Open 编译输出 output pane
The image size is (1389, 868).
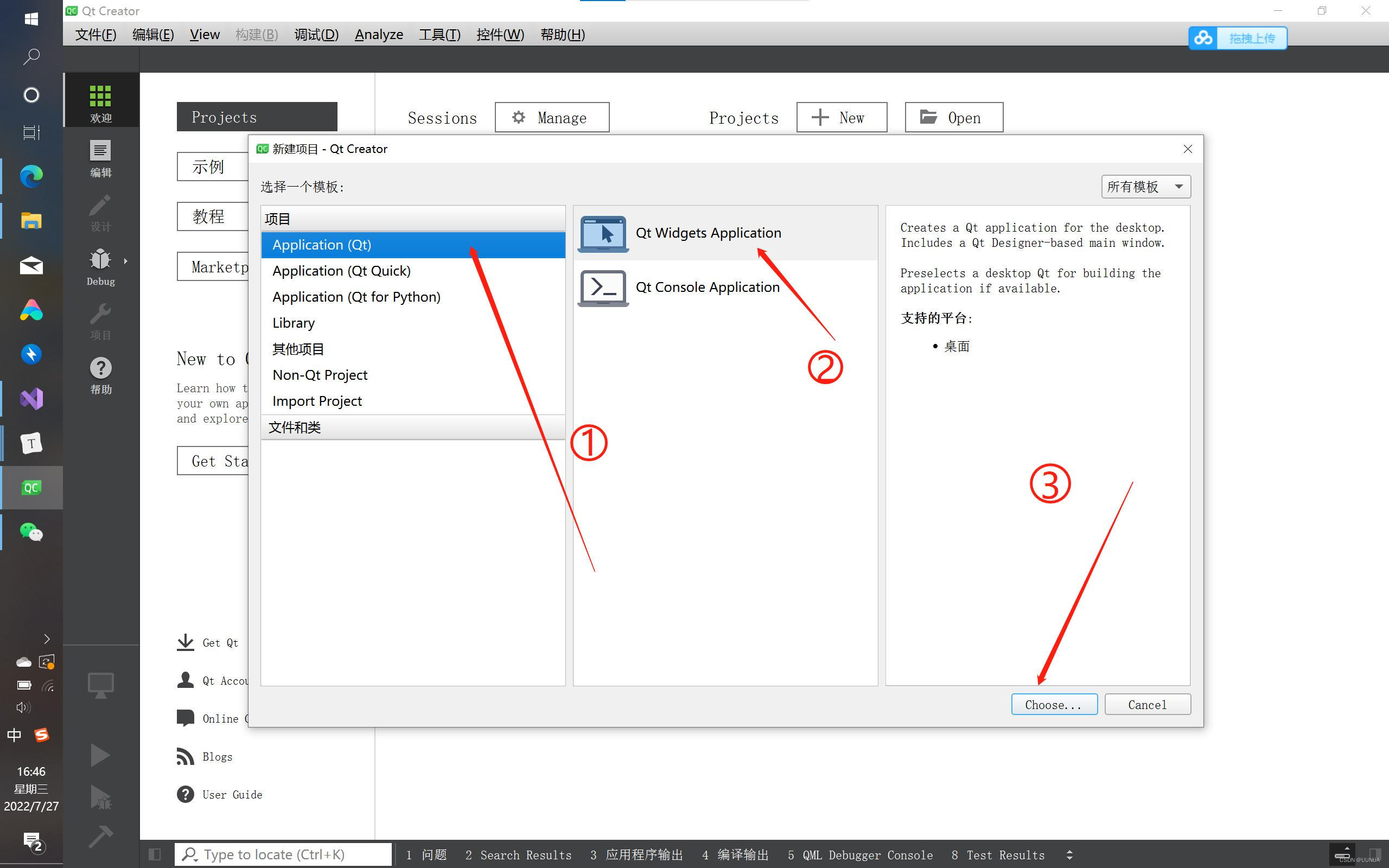(x=735, y=855)
